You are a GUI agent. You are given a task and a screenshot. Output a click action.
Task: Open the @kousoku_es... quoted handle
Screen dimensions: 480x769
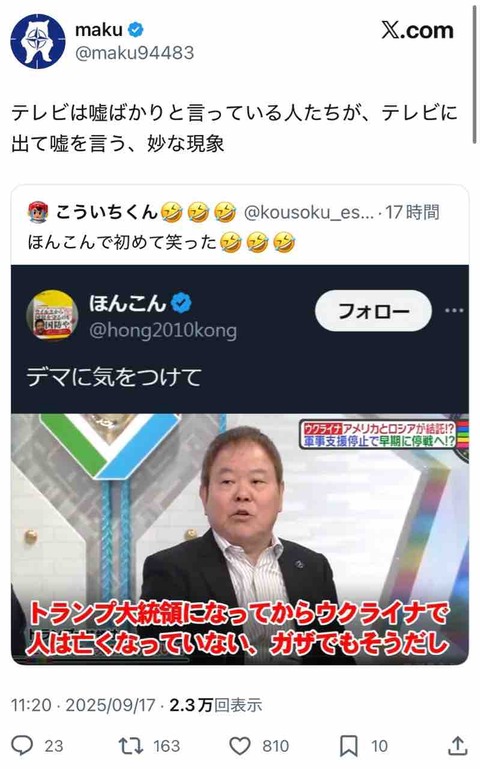(x=309, y=212)
